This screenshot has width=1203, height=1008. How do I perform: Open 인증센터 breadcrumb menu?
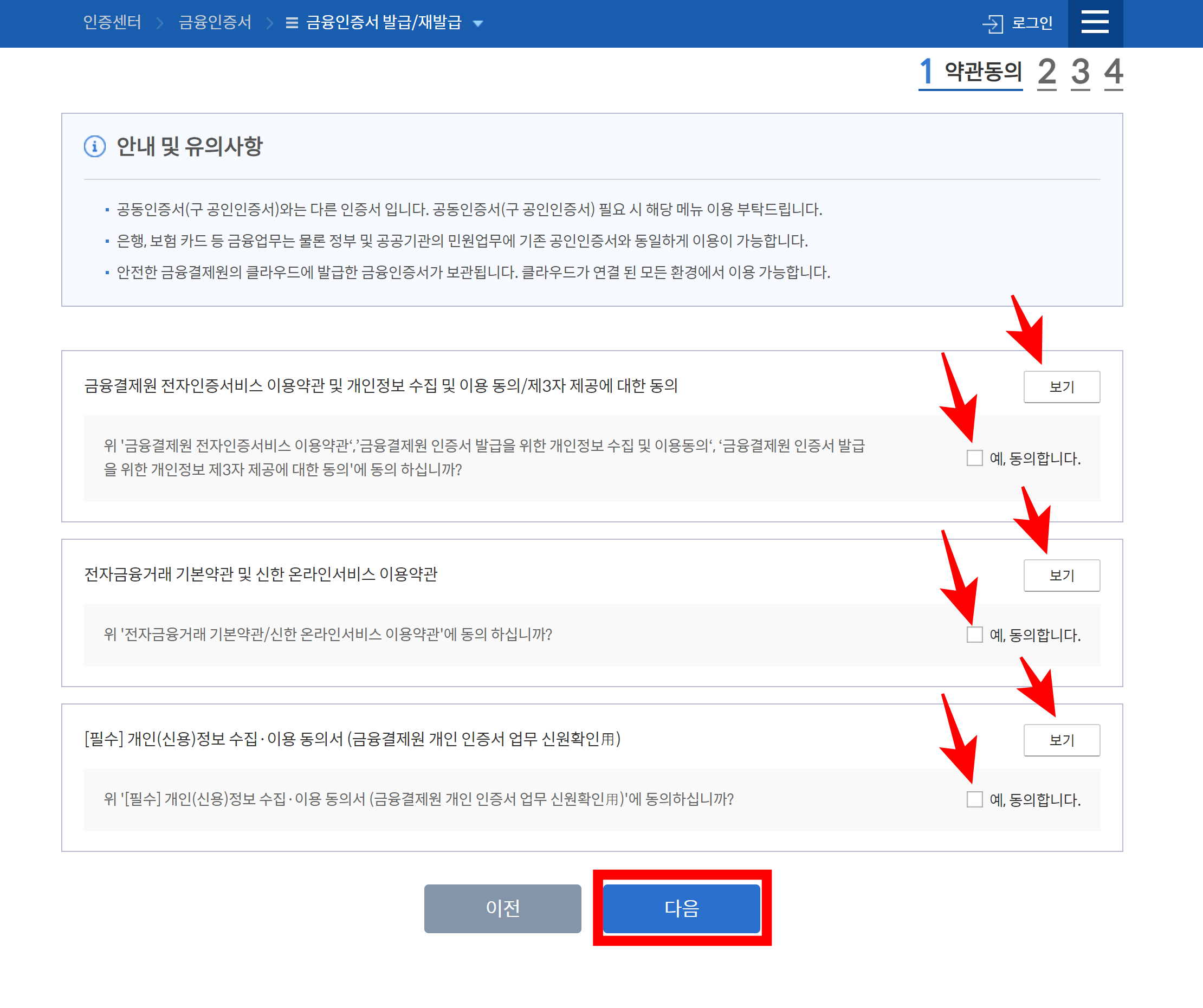112,22
